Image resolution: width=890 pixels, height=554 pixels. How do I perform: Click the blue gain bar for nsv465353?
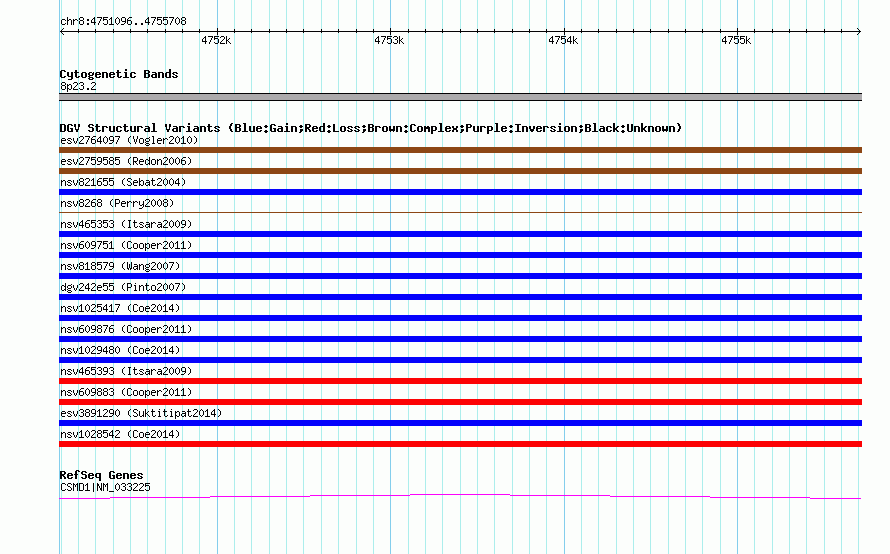coord(460,234)
